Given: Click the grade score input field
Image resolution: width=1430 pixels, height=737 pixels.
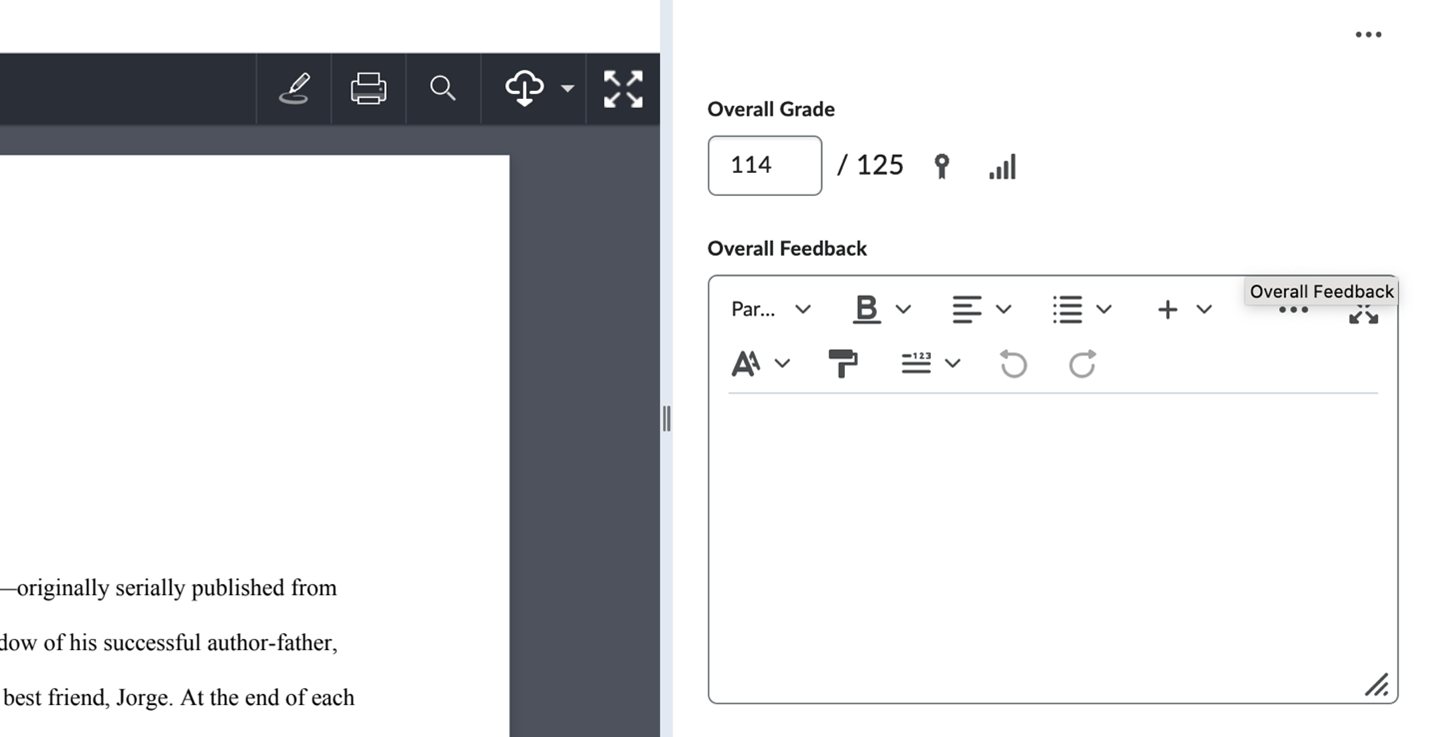Looking at the screenshot, I should [x=764, y=165].
